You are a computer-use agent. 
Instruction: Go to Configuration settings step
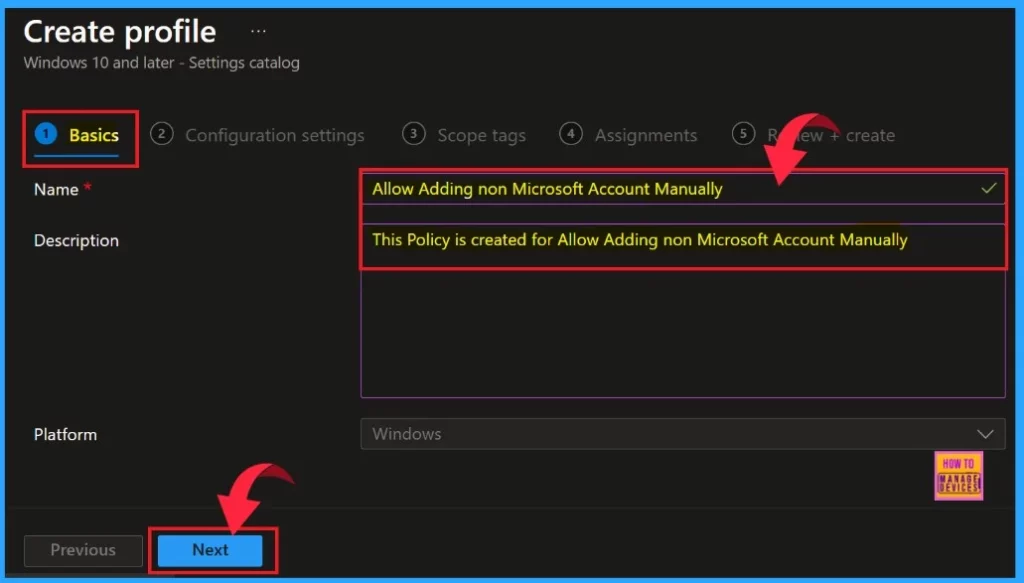point(257,135)
